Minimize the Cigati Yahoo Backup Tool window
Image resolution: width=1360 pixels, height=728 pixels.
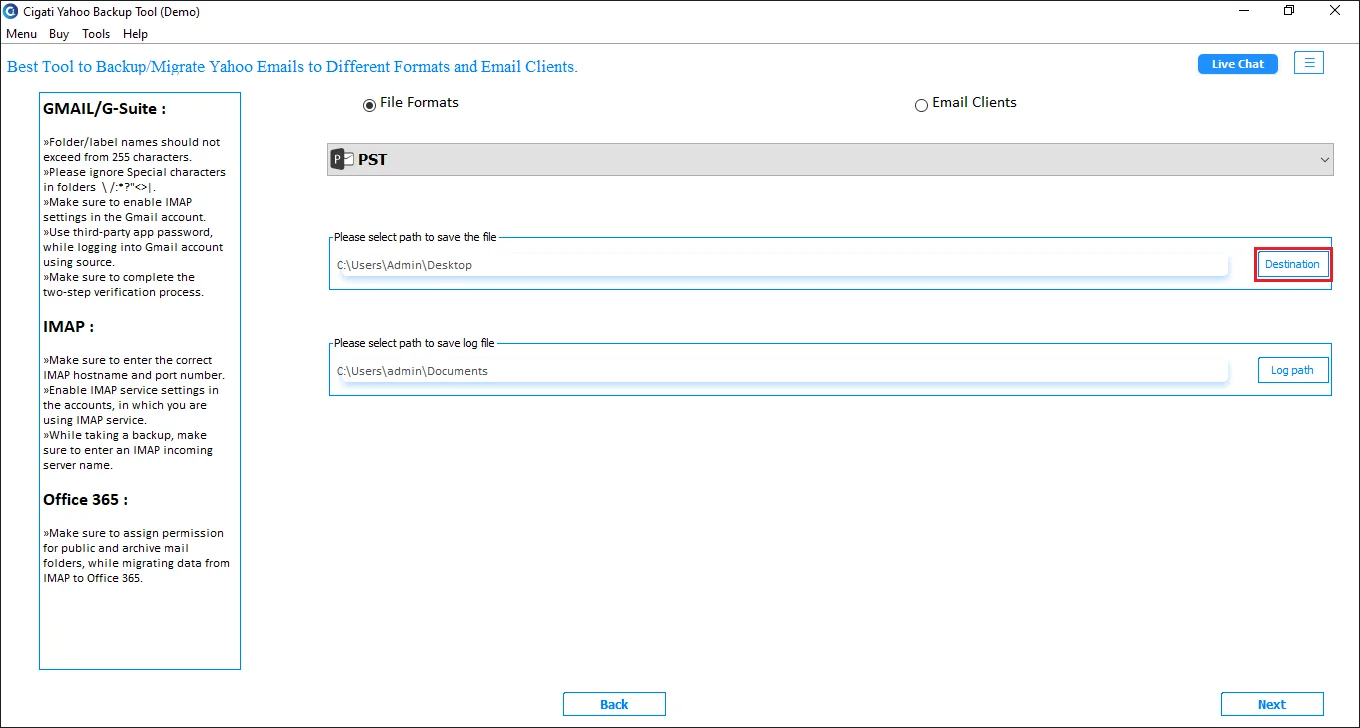point(1243,11)
